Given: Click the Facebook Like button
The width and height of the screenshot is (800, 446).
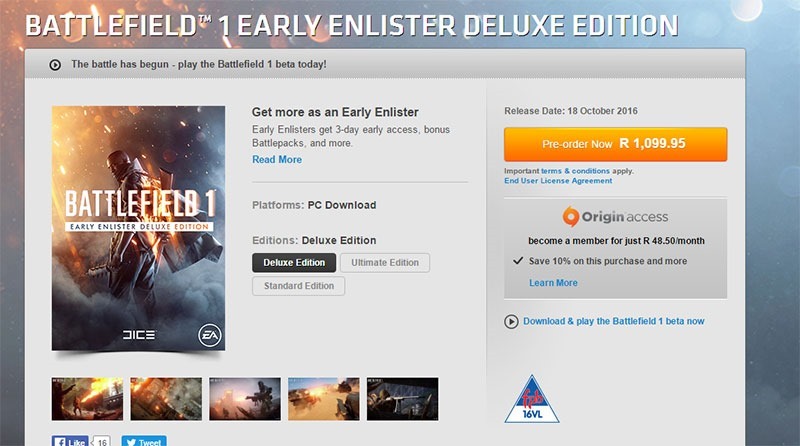Looking at the screenshot, I should tap(70, 441).
